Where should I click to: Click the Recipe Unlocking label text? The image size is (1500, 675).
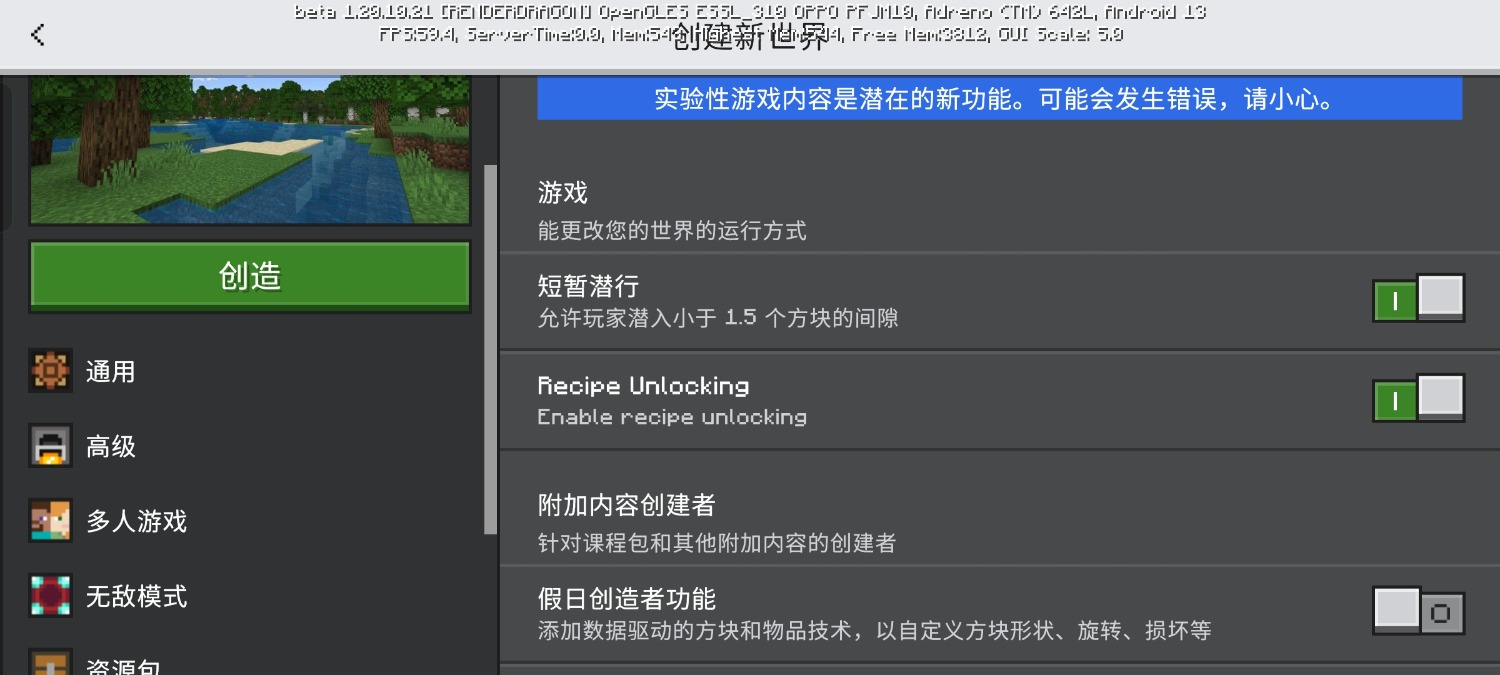[643, 386]
